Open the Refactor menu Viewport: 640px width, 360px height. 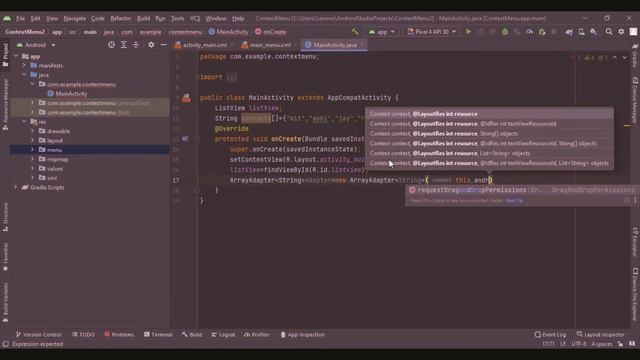121,18
